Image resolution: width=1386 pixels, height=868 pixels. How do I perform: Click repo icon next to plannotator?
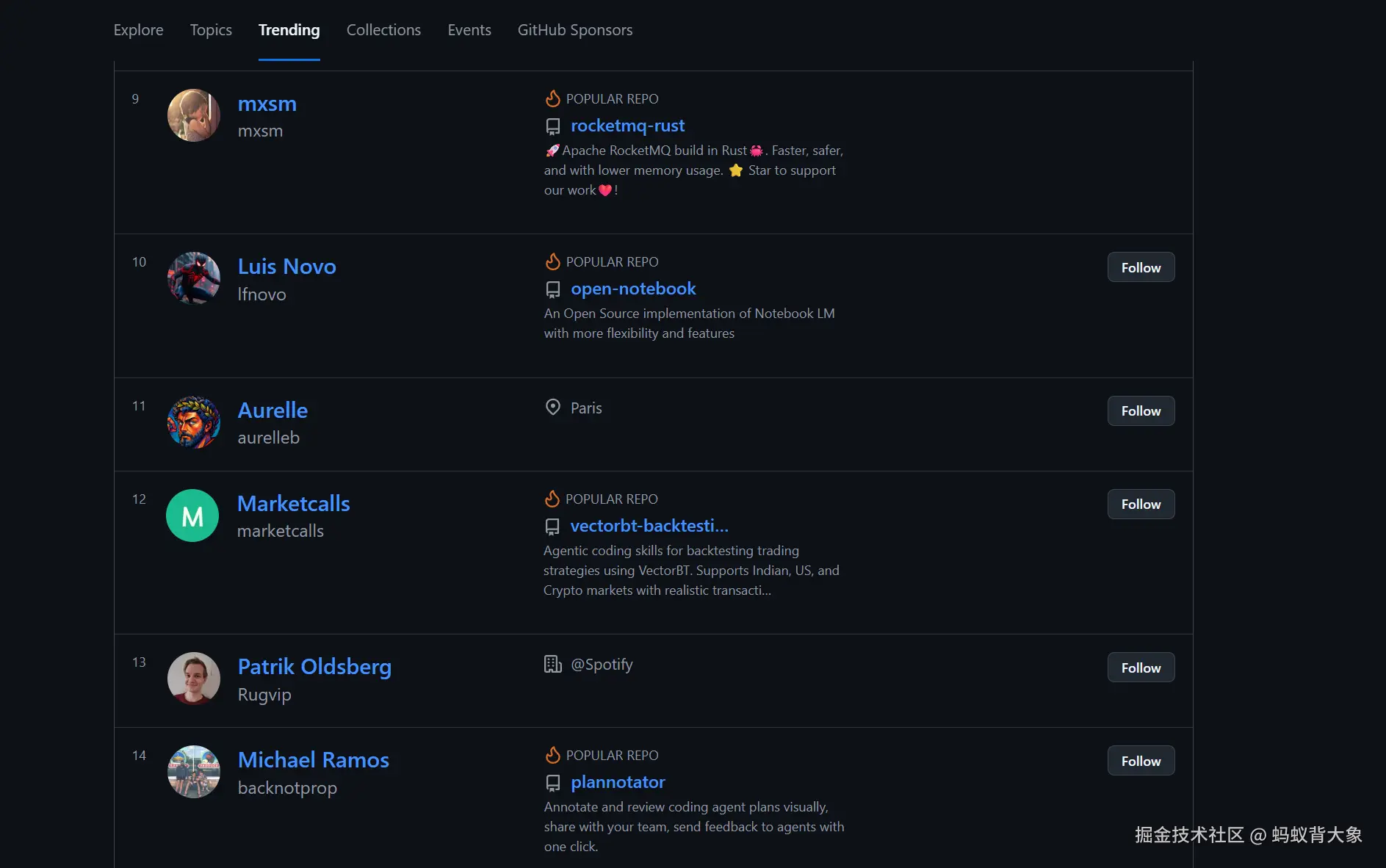tap(553, 784)
